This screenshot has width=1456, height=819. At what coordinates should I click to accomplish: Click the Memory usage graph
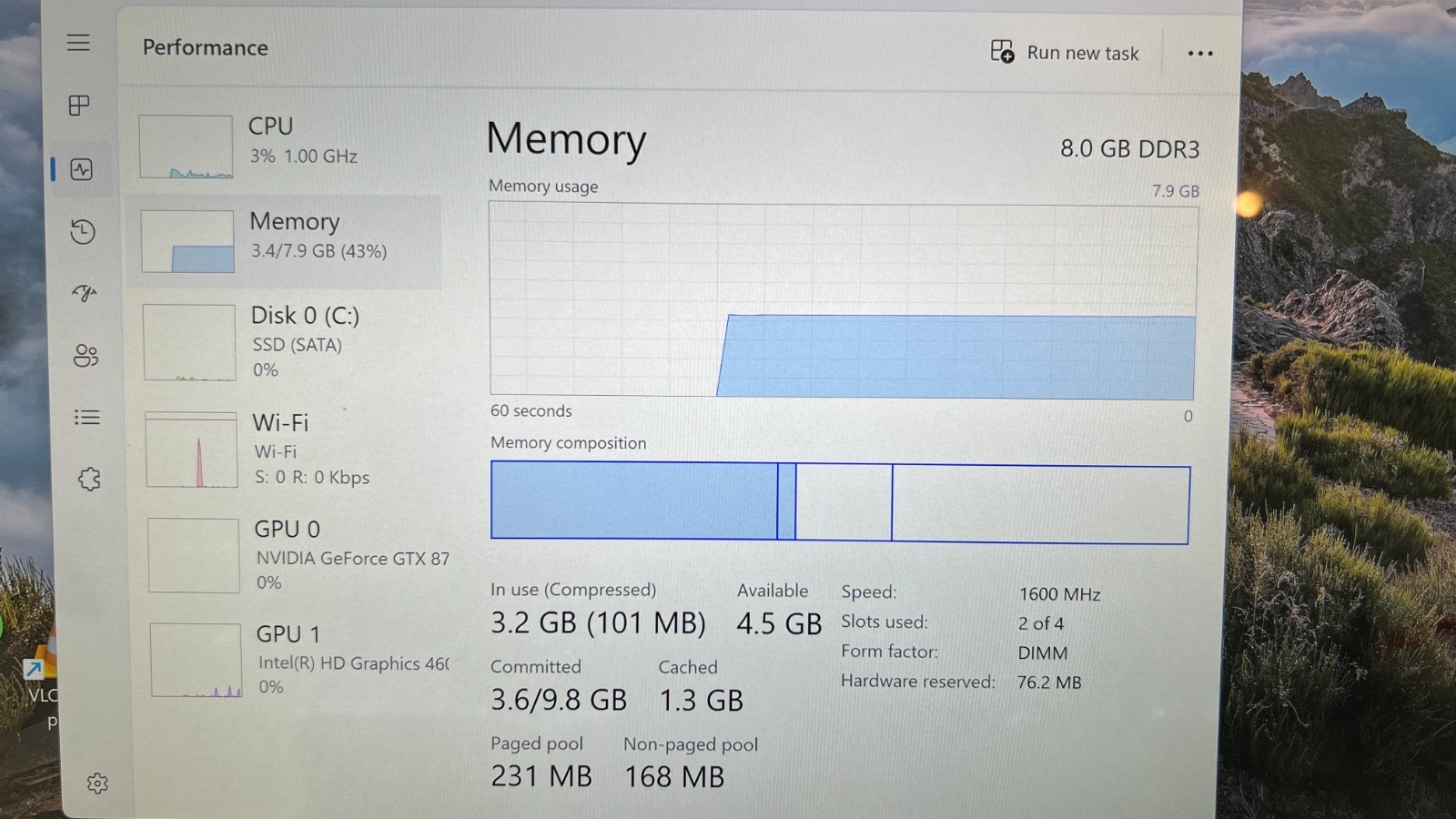[843, 300]
